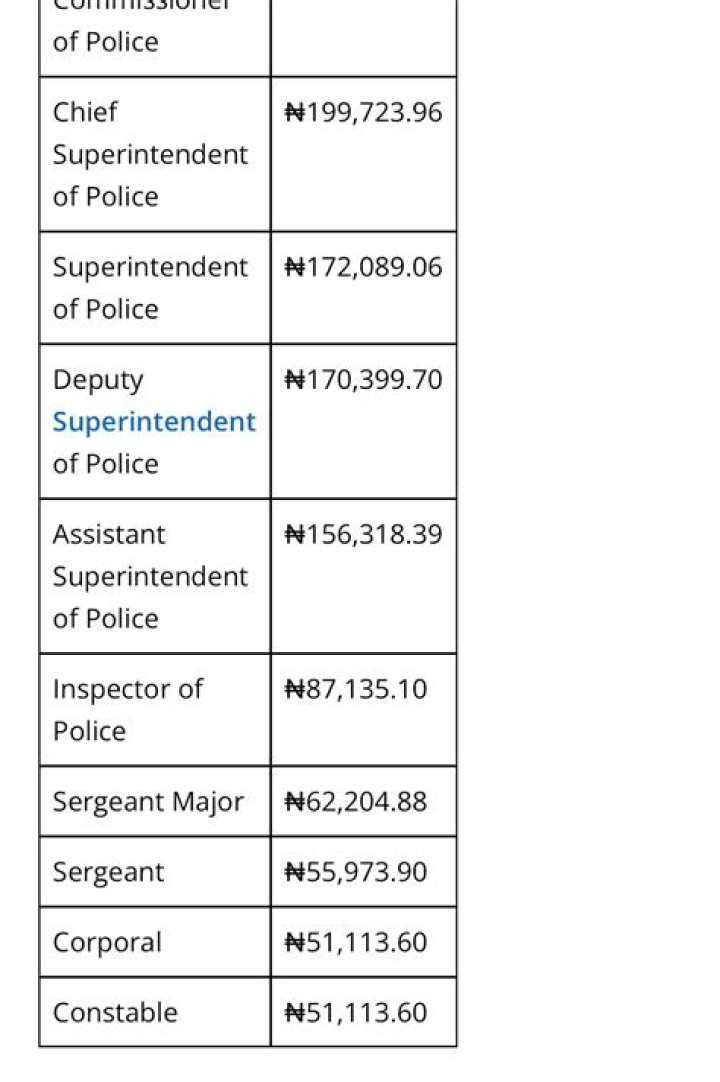The height and width of the screenshot is (1082, 720).
Task: Select the Assistant Superintendent of Police cell
Action: pyautogui.click(x=150, y=576)
